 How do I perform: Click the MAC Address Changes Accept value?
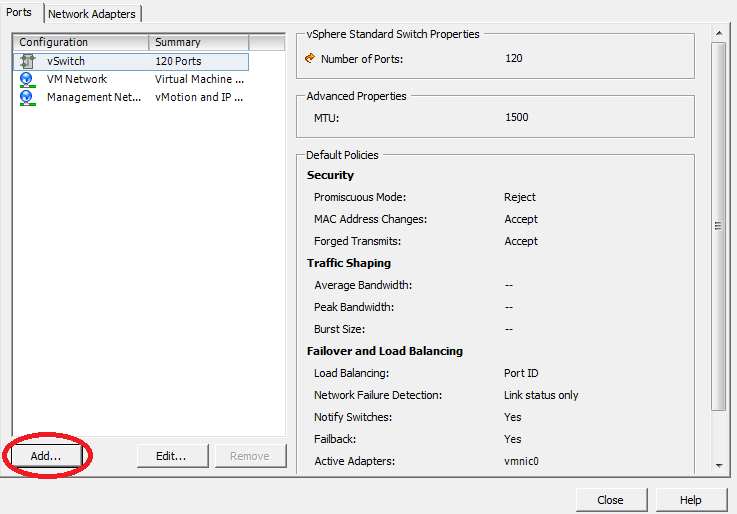tap(521, 219)
